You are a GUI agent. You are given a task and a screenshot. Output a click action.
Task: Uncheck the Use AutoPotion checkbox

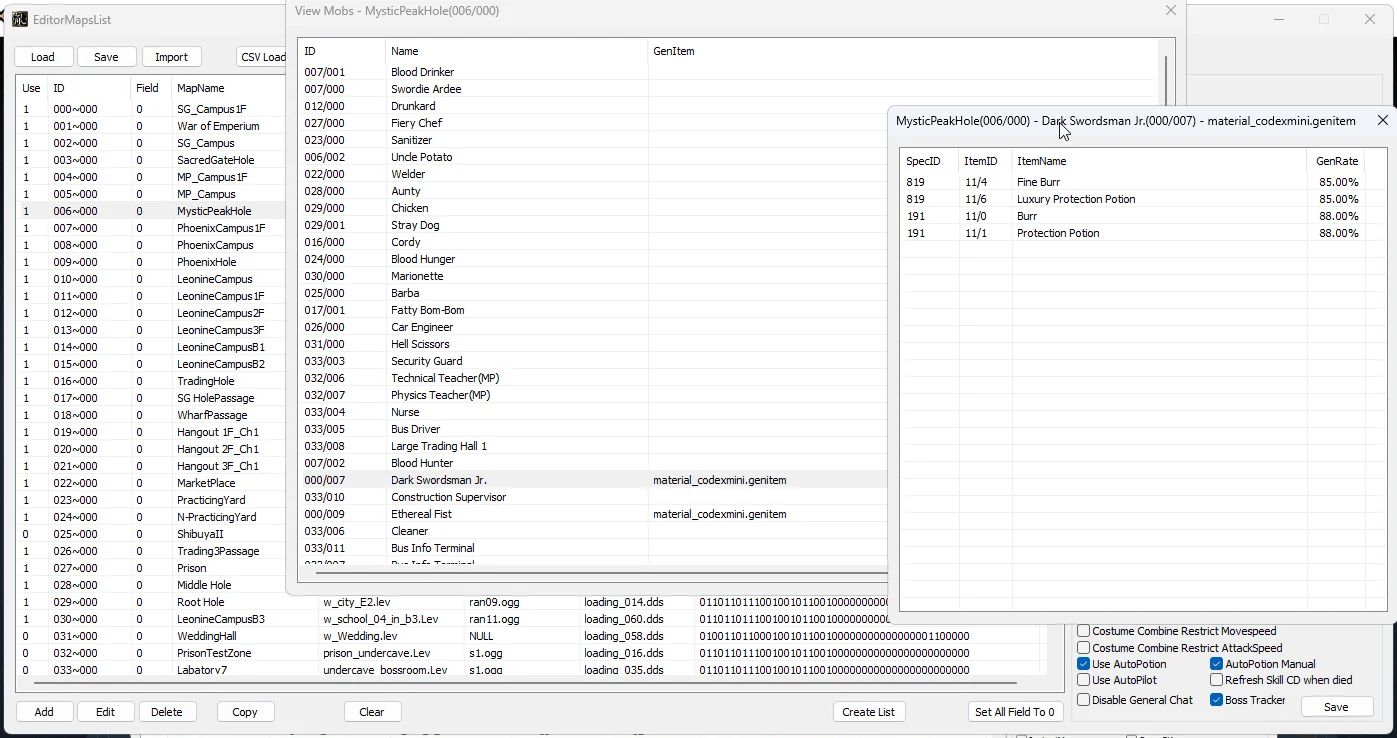tap(1084, 664)
